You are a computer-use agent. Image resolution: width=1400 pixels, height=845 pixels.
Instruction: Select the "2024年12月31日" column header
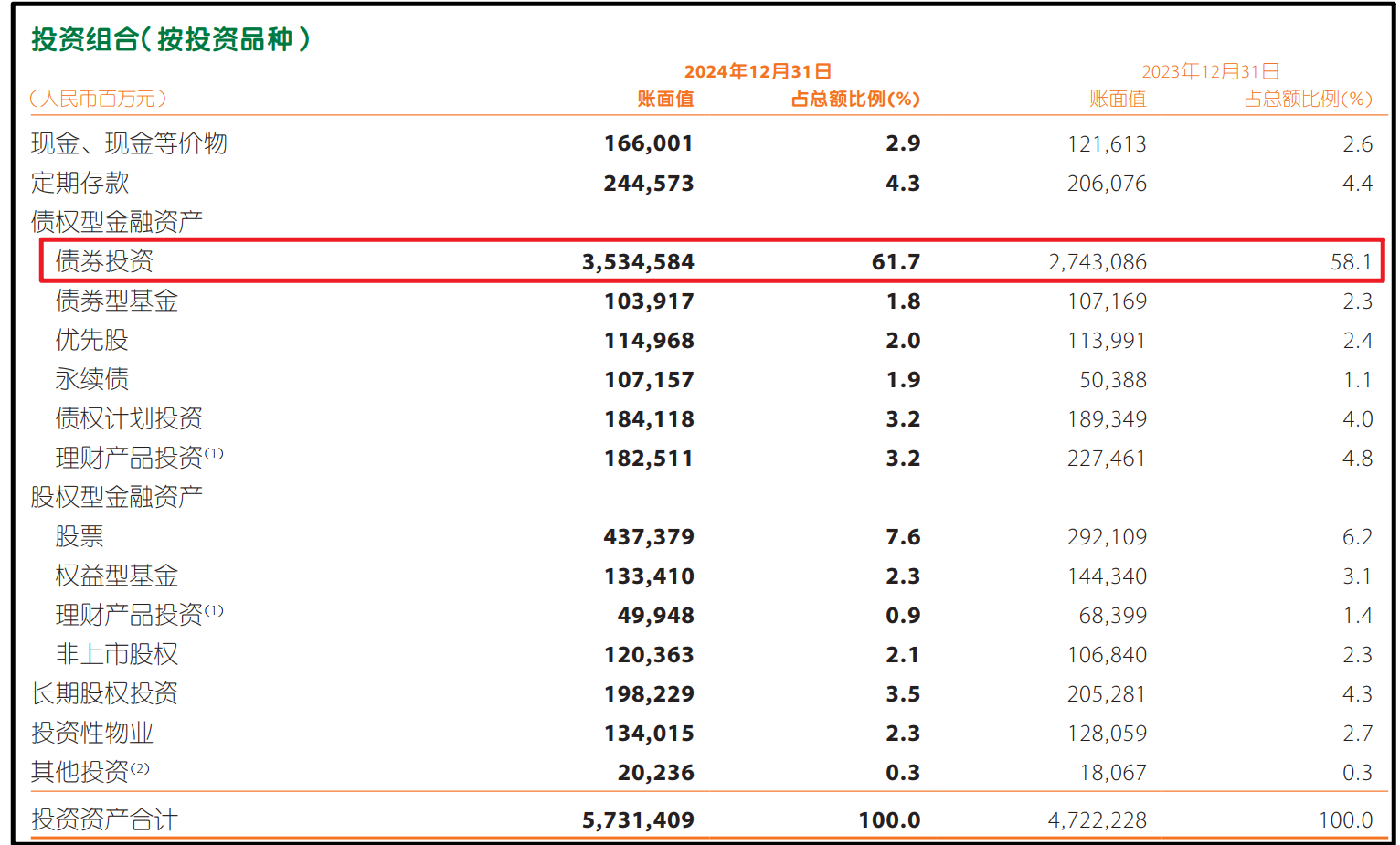tap(758, 71)
